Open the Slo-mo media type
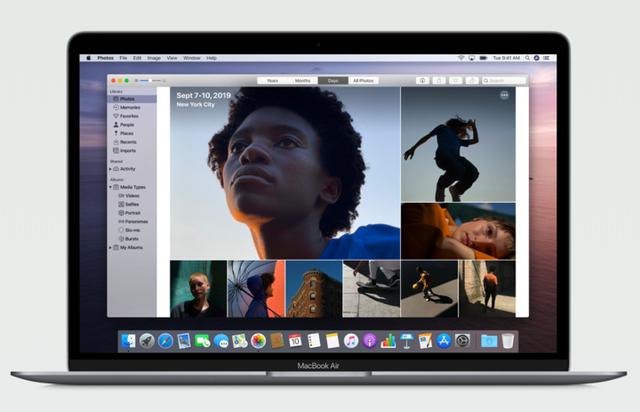The height and width of the screenshot is (412, 640). coord(131,230)
